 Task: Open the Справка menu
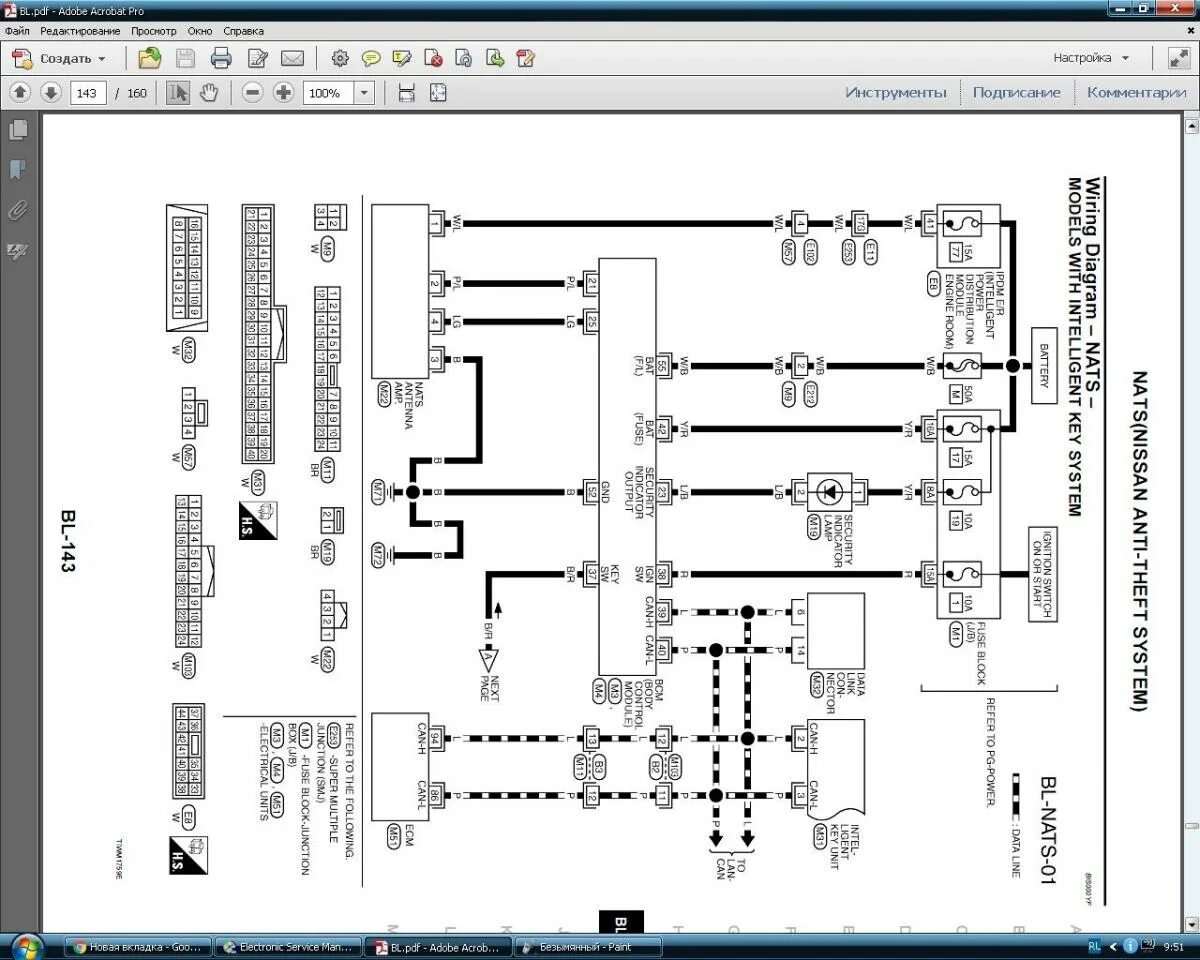[x=244, y=32]
